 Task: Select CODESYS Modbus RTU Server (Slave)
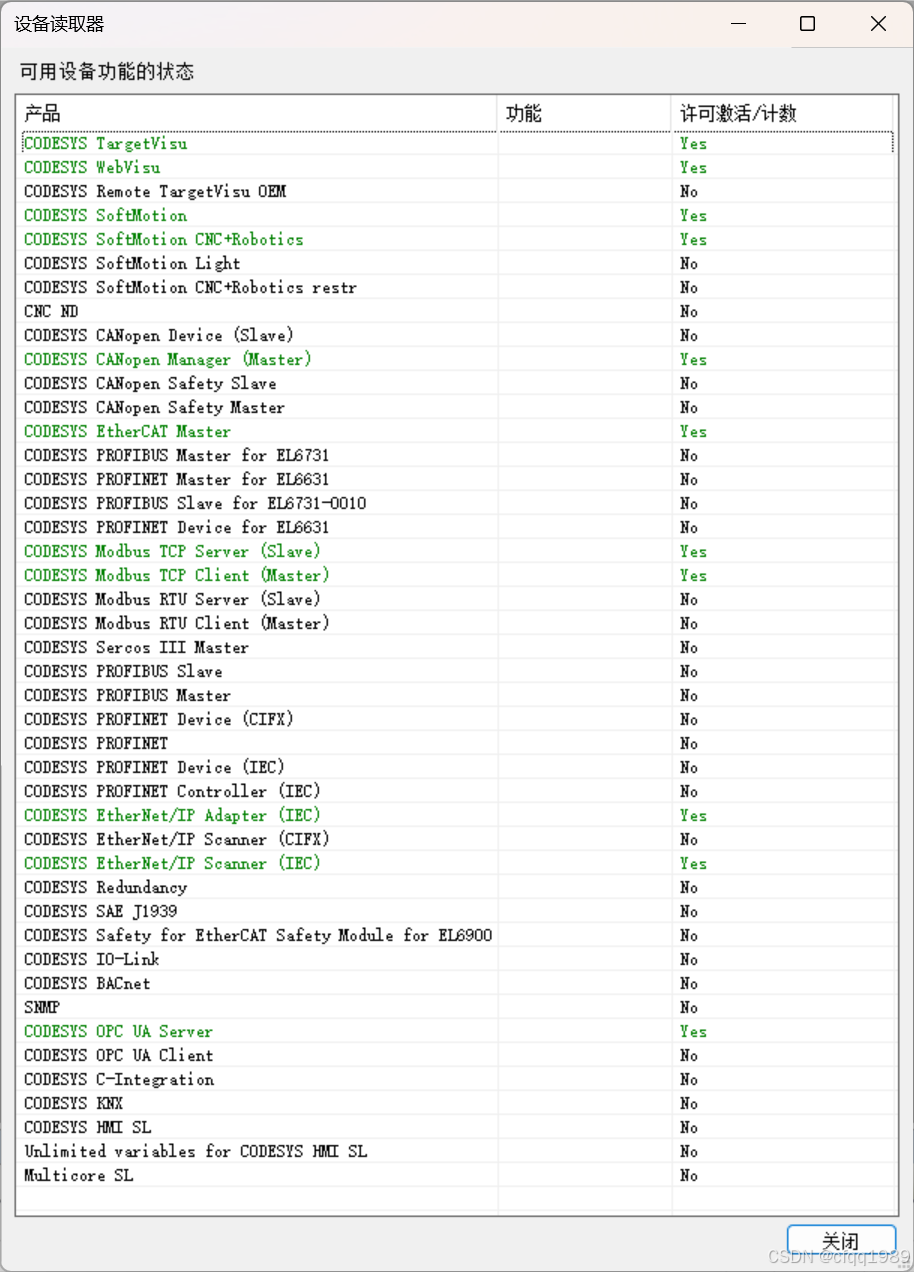point(457,599)
